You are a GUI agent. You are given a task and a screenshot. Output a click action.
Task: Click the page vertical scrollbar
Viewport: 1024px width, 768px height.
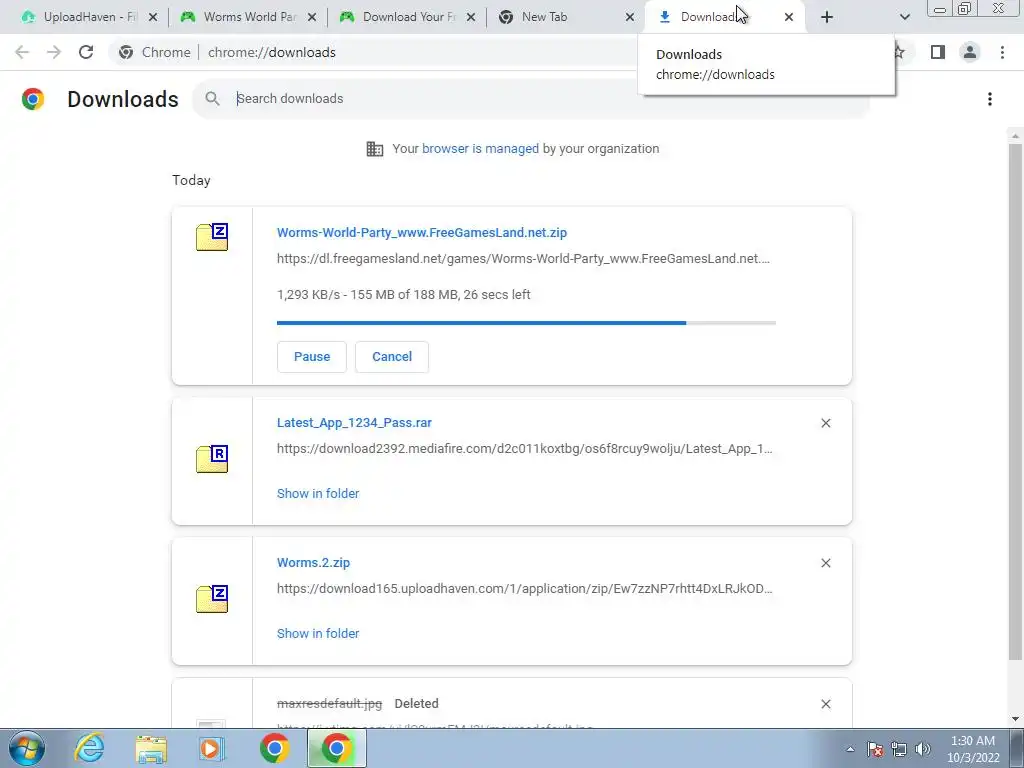point(1014,402)
